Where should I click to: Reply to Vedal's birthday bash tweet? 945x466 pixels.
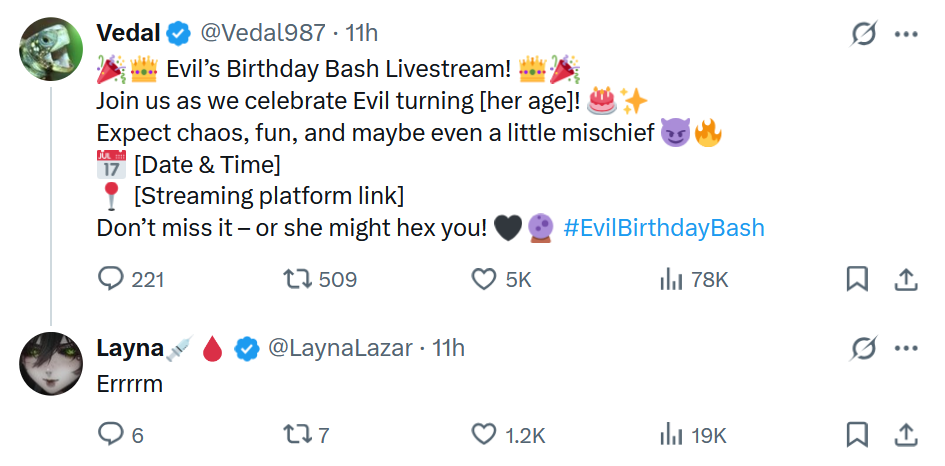pos(110,280)
